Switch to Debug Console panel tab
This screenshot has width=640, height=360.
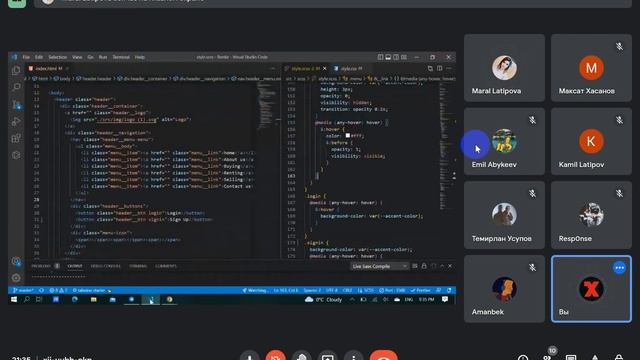105,266
